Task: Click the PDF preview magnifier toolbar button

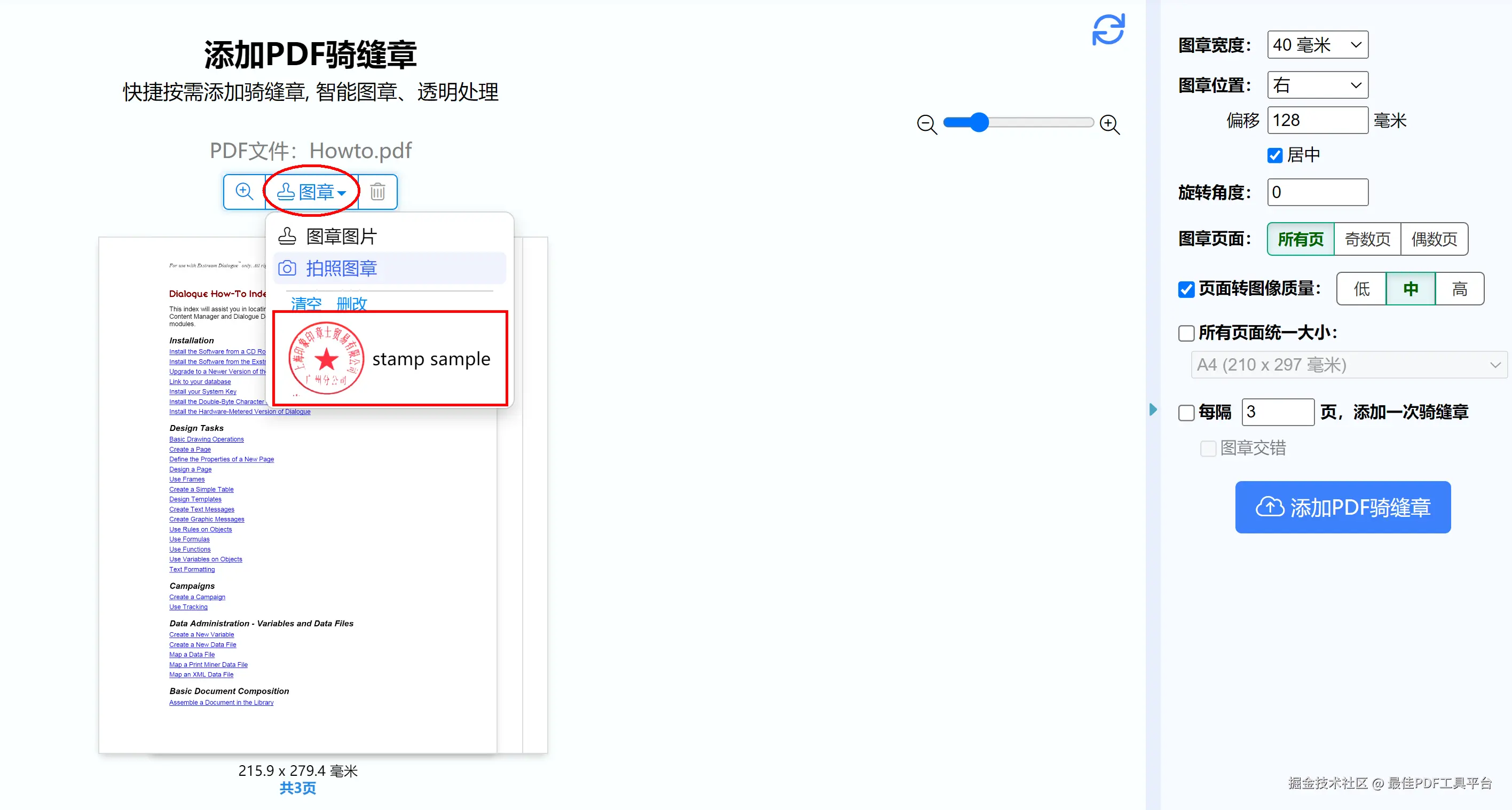Action: [244, 191]
